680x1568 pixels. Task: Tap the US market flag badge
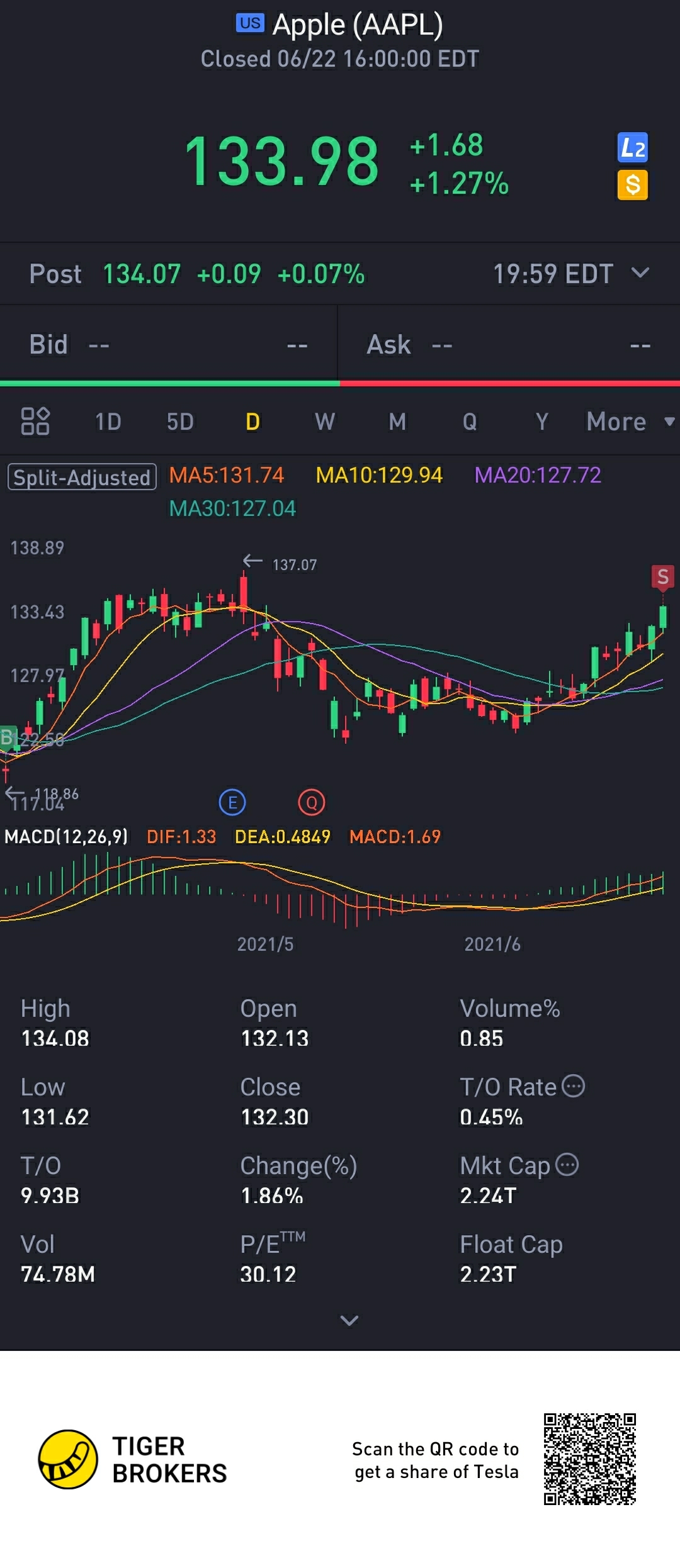(250, 23)
